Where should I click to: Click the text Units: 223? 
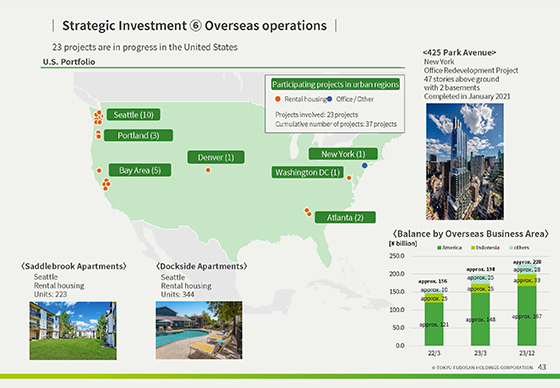coord(50,294)
